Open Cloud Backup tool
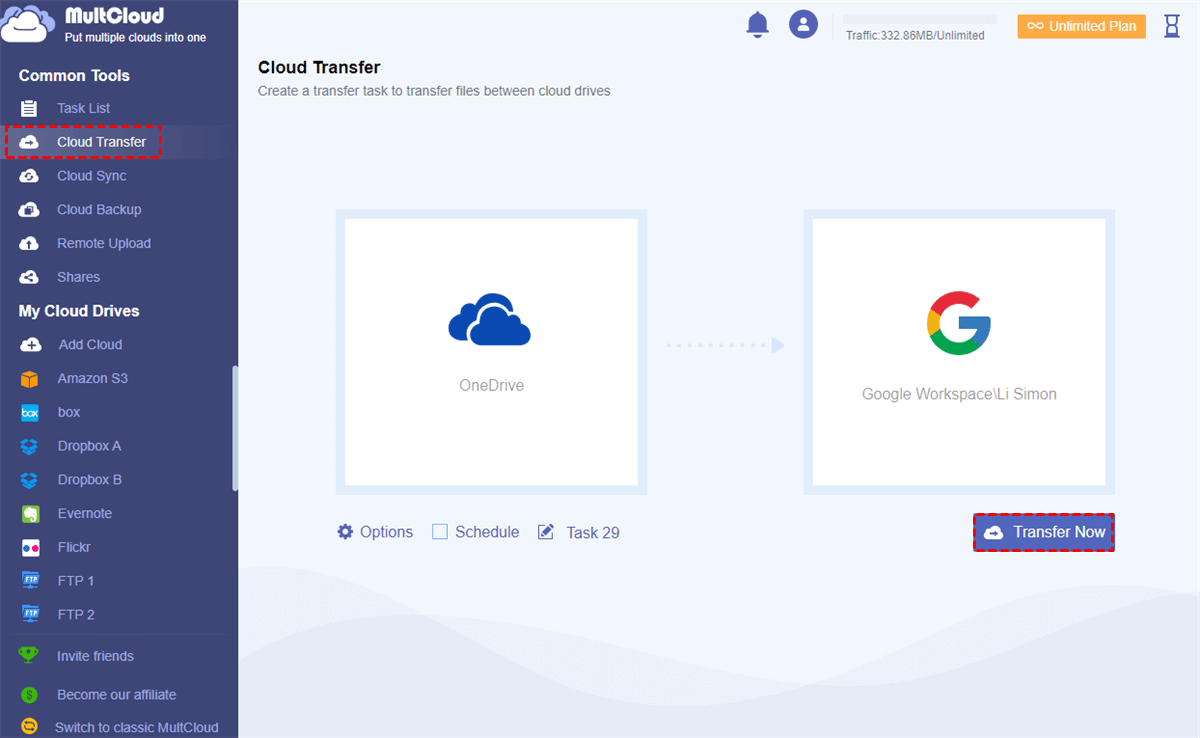1200x738 pixels. [99, 210]
